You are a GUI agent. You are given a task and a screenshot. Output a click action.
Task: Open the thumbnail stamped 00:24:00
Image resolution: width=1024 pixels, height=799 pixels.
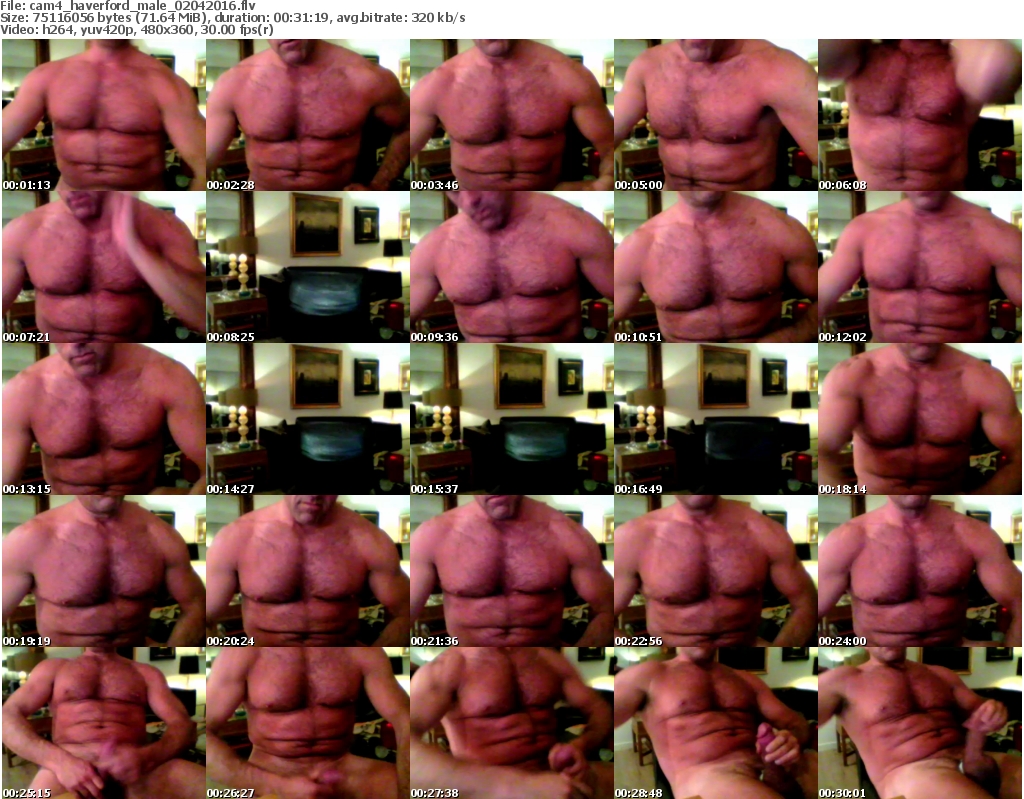coord(920,571)
